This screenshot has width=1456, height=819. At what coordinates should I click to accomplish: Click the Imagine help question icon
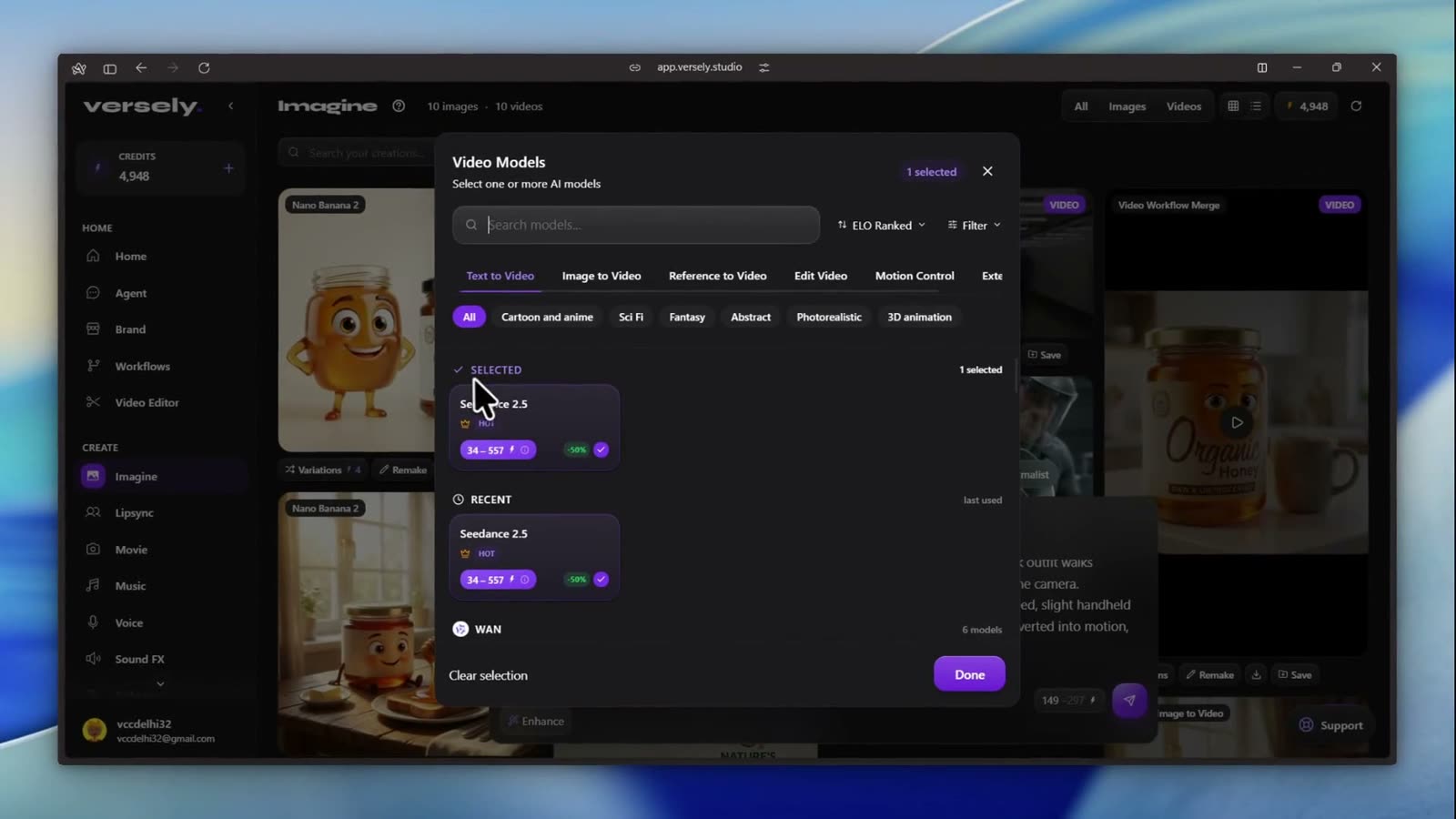click(x=399, y=106)
